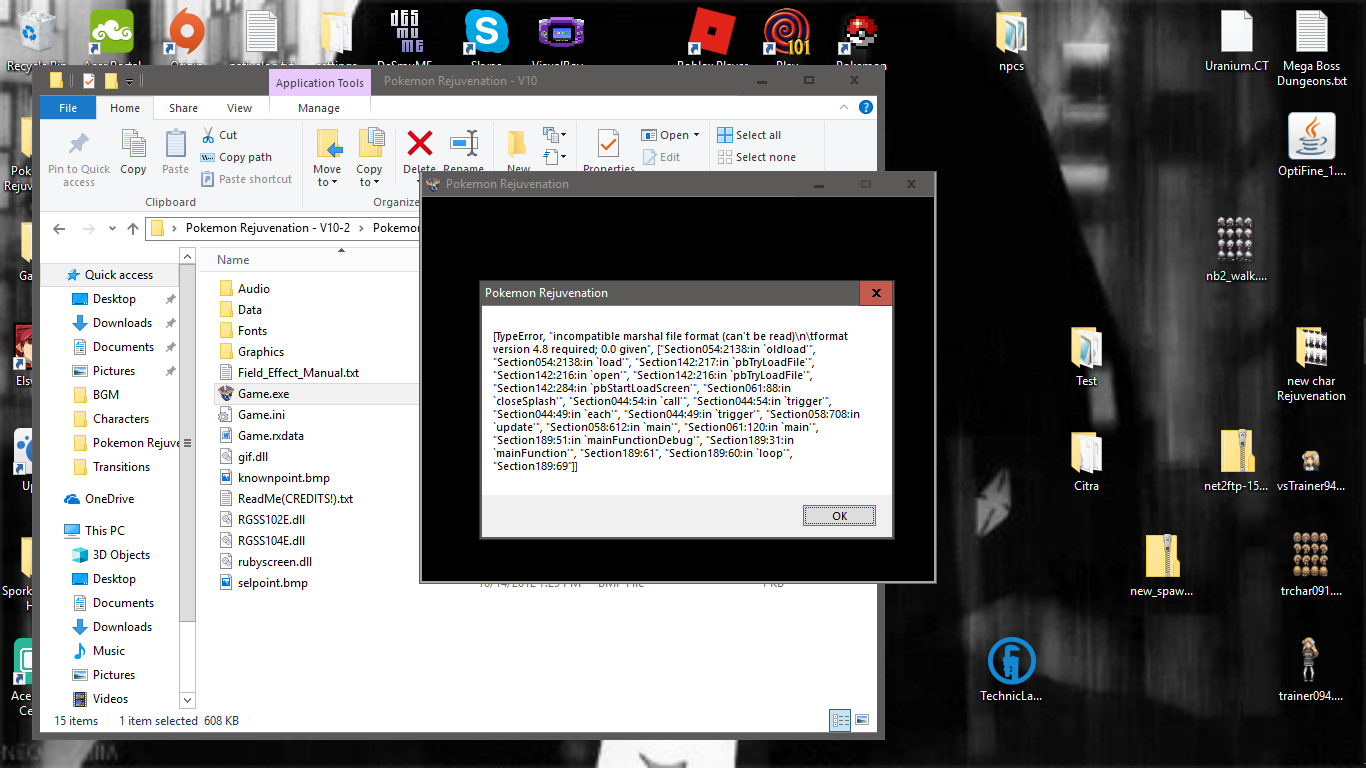The width and height of the screenshot is (1366, 768).
Task: Select knownpoint.bmp file
Action: 283,477
